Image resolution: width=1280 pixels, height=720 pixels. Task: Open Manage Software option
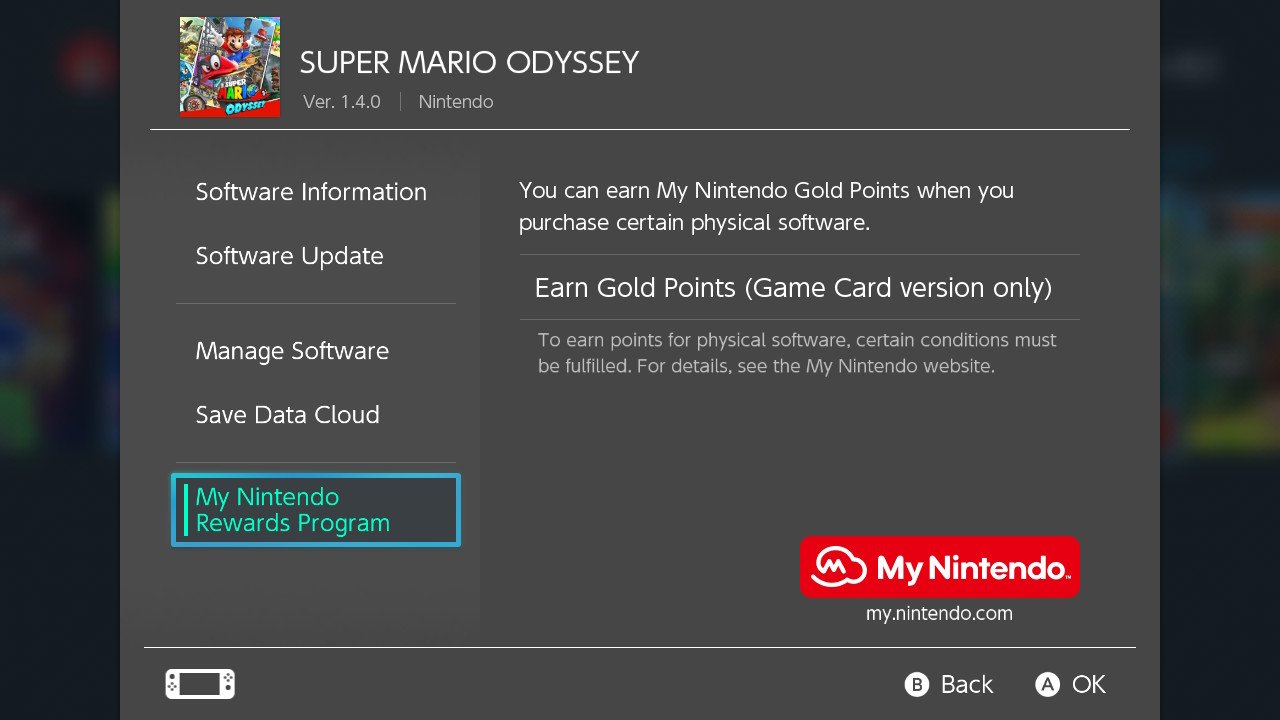(x=292, y=351)
